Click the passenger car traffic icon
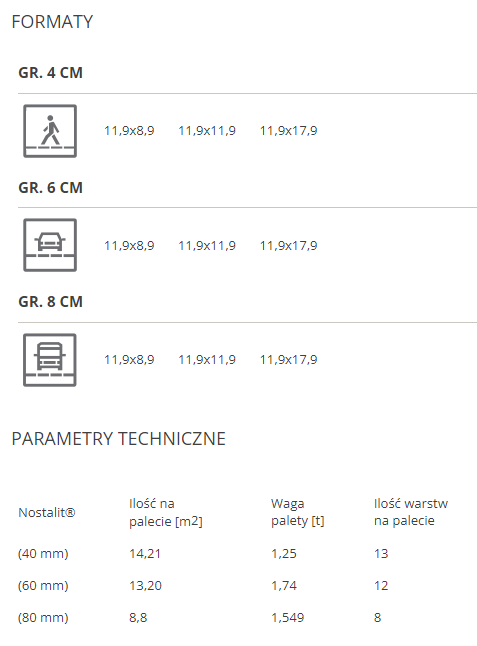This screenshot has height=646, width=477. click(50, 245)
